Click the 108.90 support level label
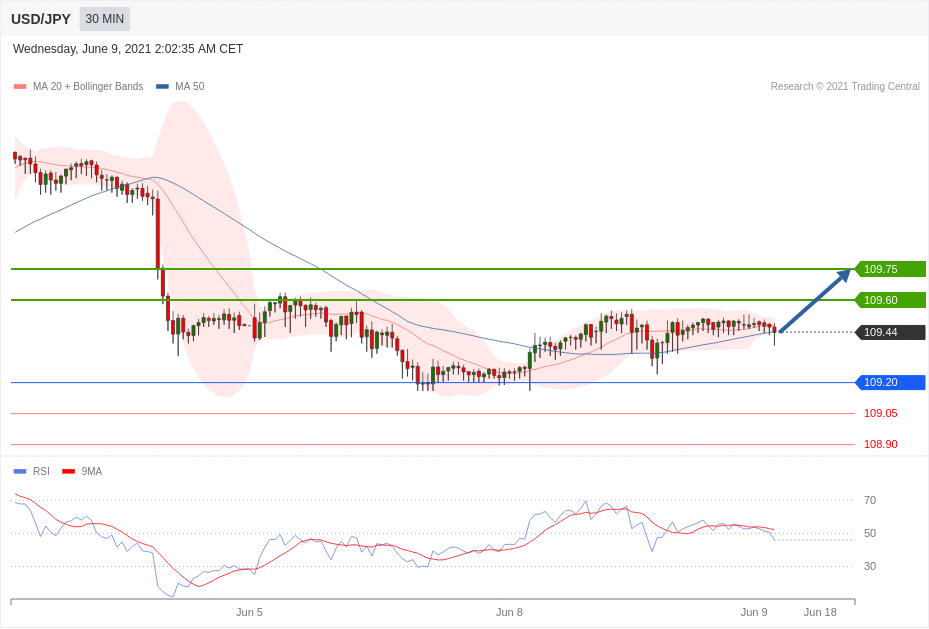The height and width of the screenshot is (629, 929). coord(880,444)
